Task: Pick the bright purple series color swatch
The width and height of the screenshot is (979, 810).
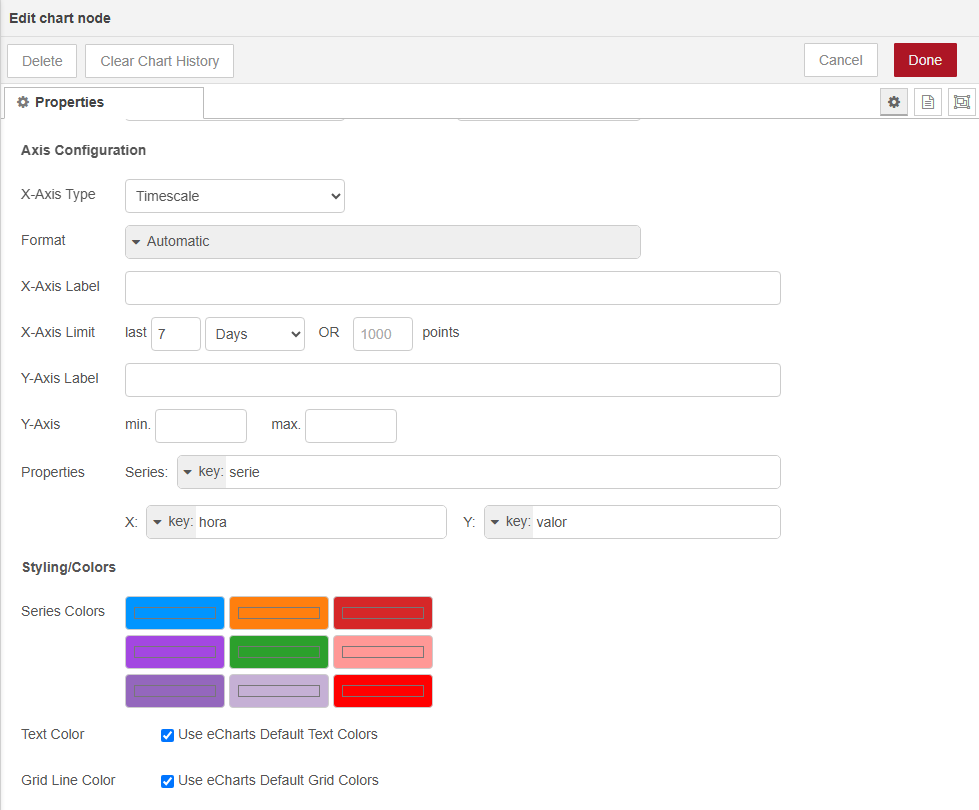Action: (x=175, y=652)
